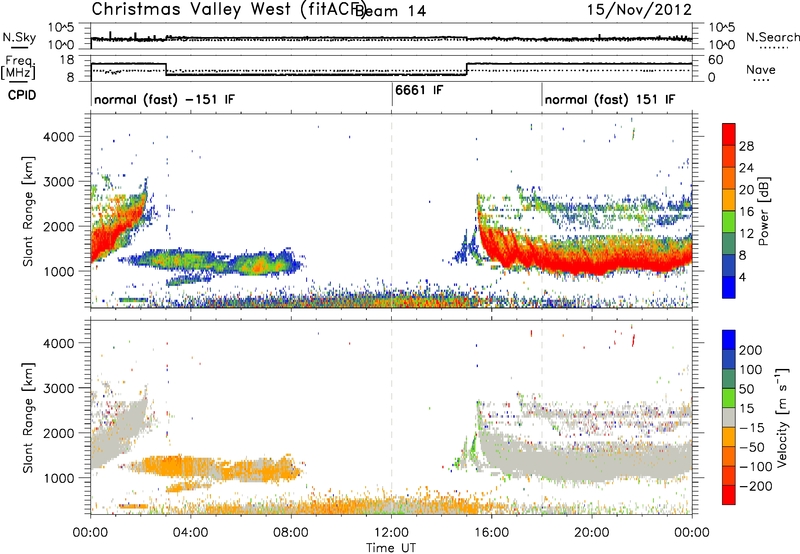The height and width of the screenshot is (554, 800).
Task: Click the "12:00" time tick label
Action: tap(391, 533)
